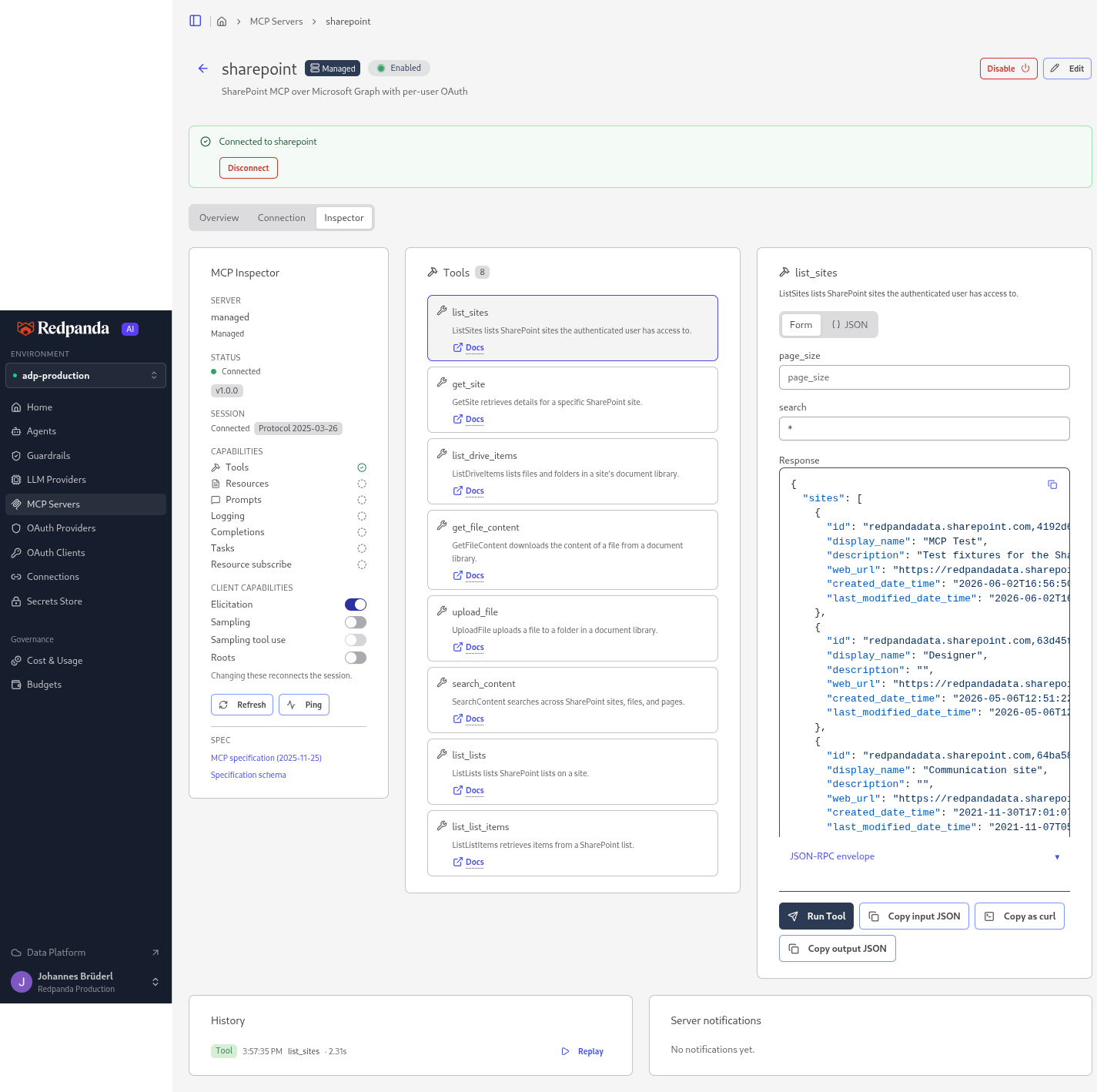Enable the Sampling toggle
This screenshot has width=1097, height=1092.
click(356, 622)
